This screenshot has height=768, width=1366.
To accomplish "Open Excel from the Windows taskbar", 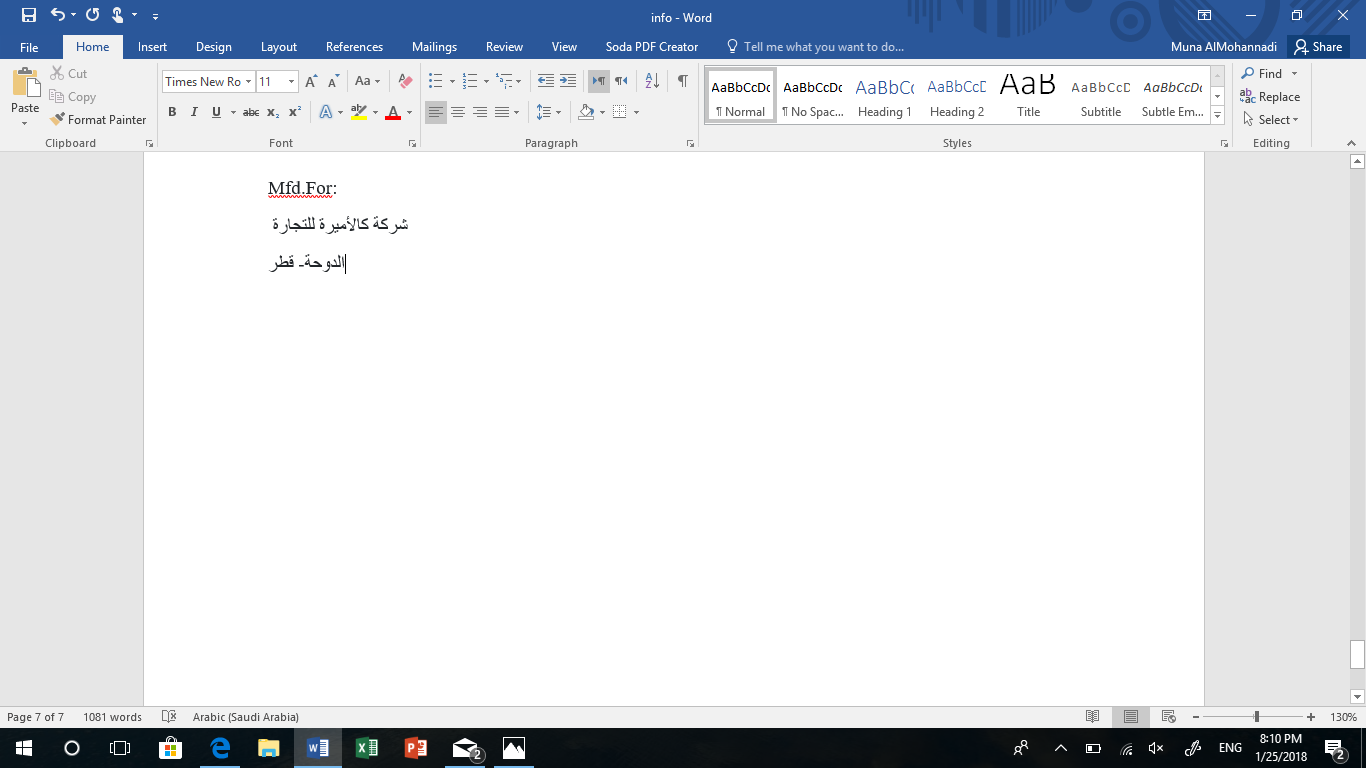I will (x=367, y=748).
